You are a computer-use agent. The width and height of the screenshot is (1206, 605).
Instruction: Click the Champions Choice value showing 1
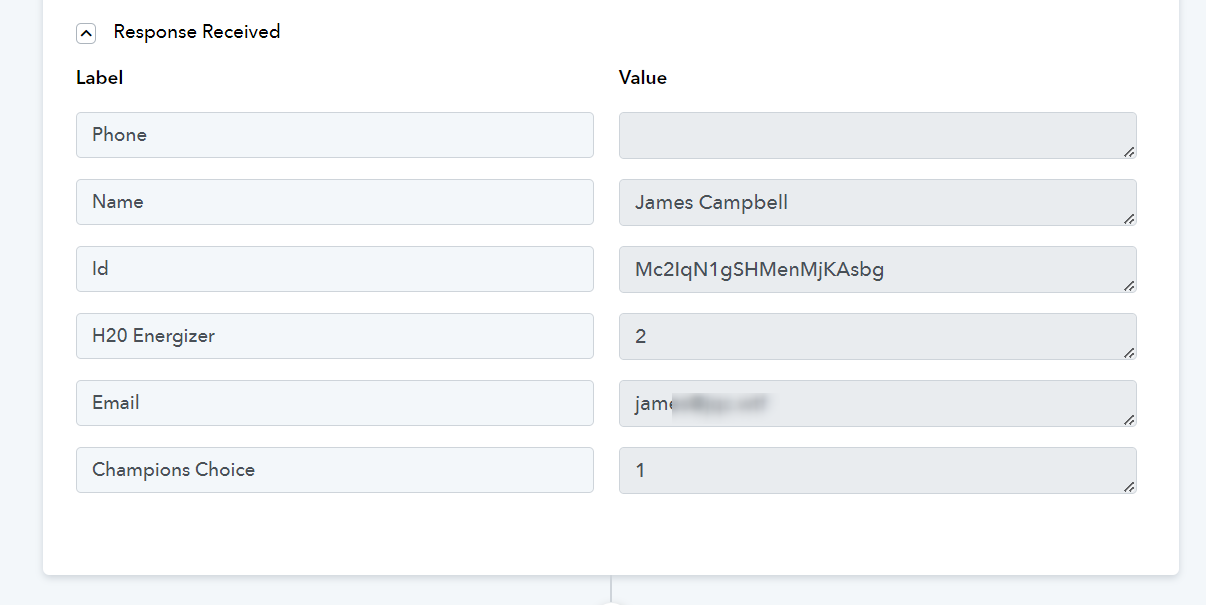click(x=878, y=470)
